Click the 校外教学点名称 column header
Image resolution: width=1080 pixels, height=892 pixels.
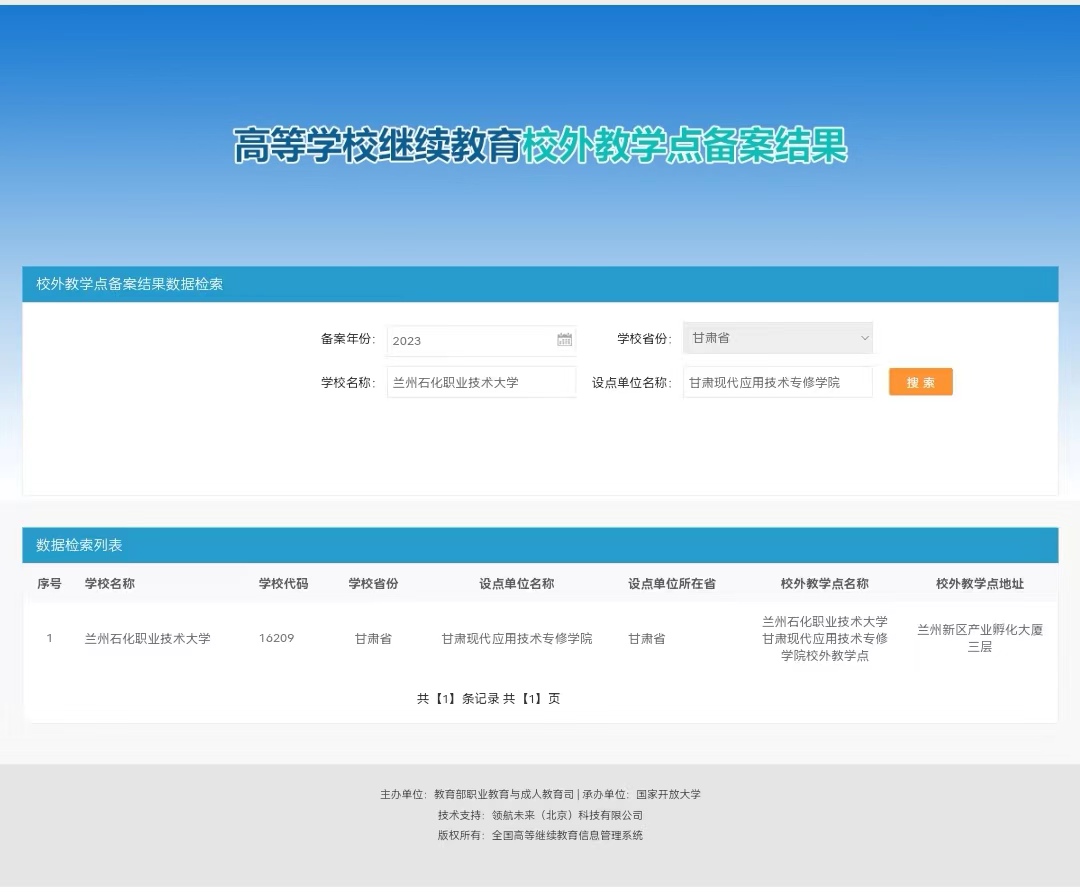[x=824, y=583]
